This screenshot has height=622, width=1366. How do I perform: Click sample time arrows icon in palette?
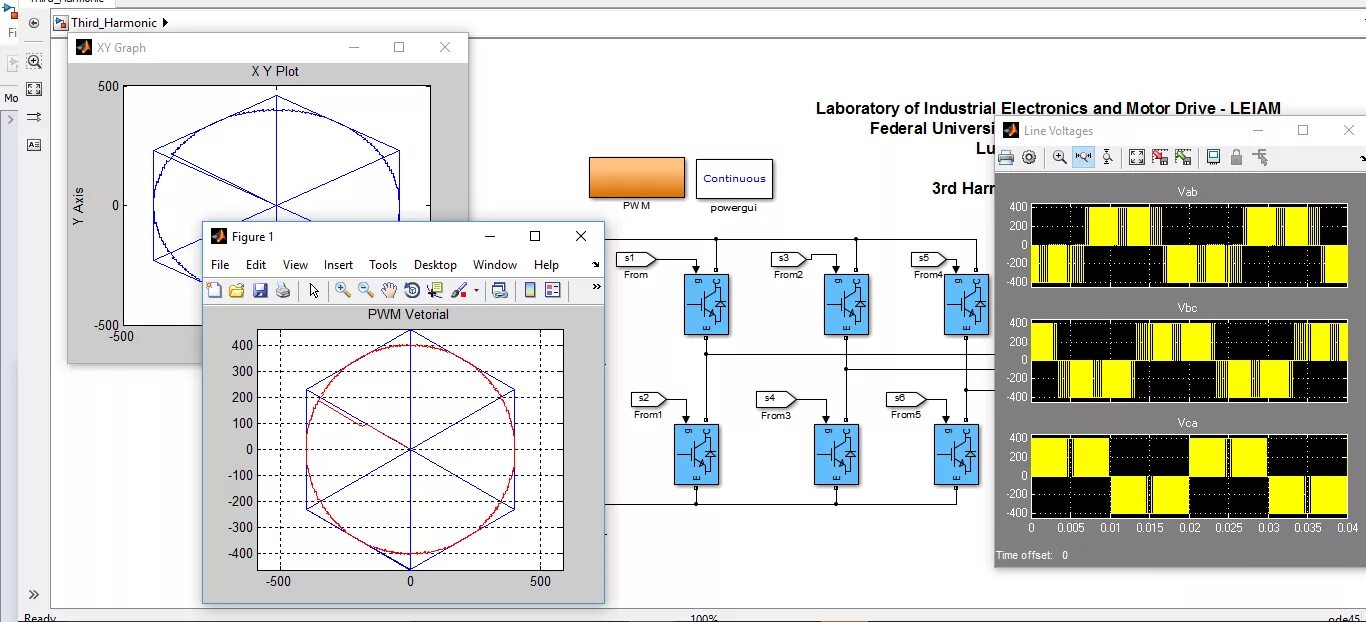[x=34, y=117]
